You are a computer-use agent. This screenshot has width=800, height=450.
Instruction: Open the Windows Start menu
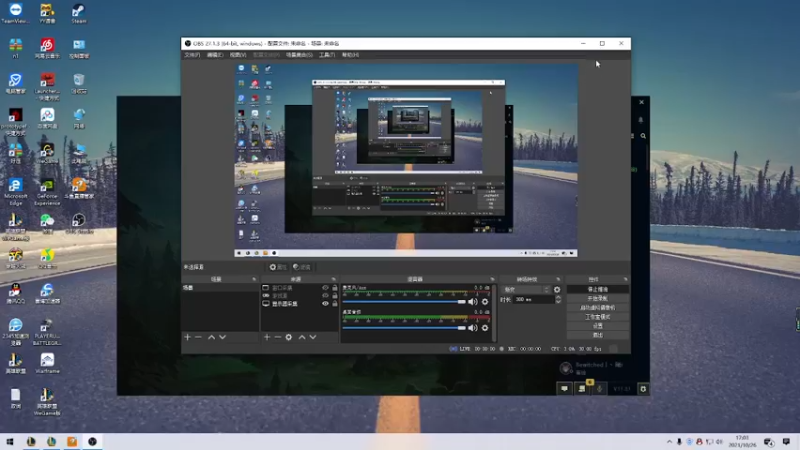[x=10, y=441]
